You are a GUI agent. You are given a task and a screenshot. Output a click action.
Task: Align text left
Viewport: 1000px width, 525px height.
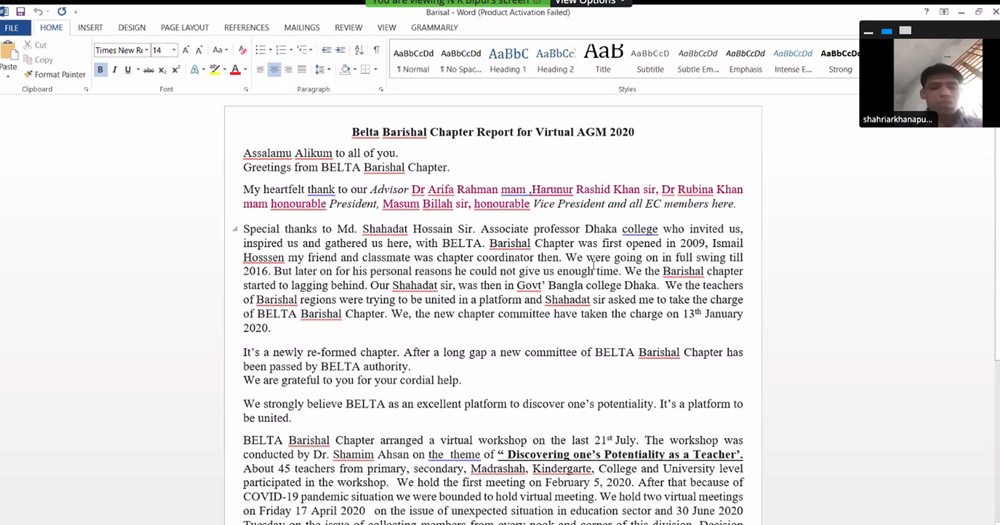pyautogui.click(x=260, y=70)
